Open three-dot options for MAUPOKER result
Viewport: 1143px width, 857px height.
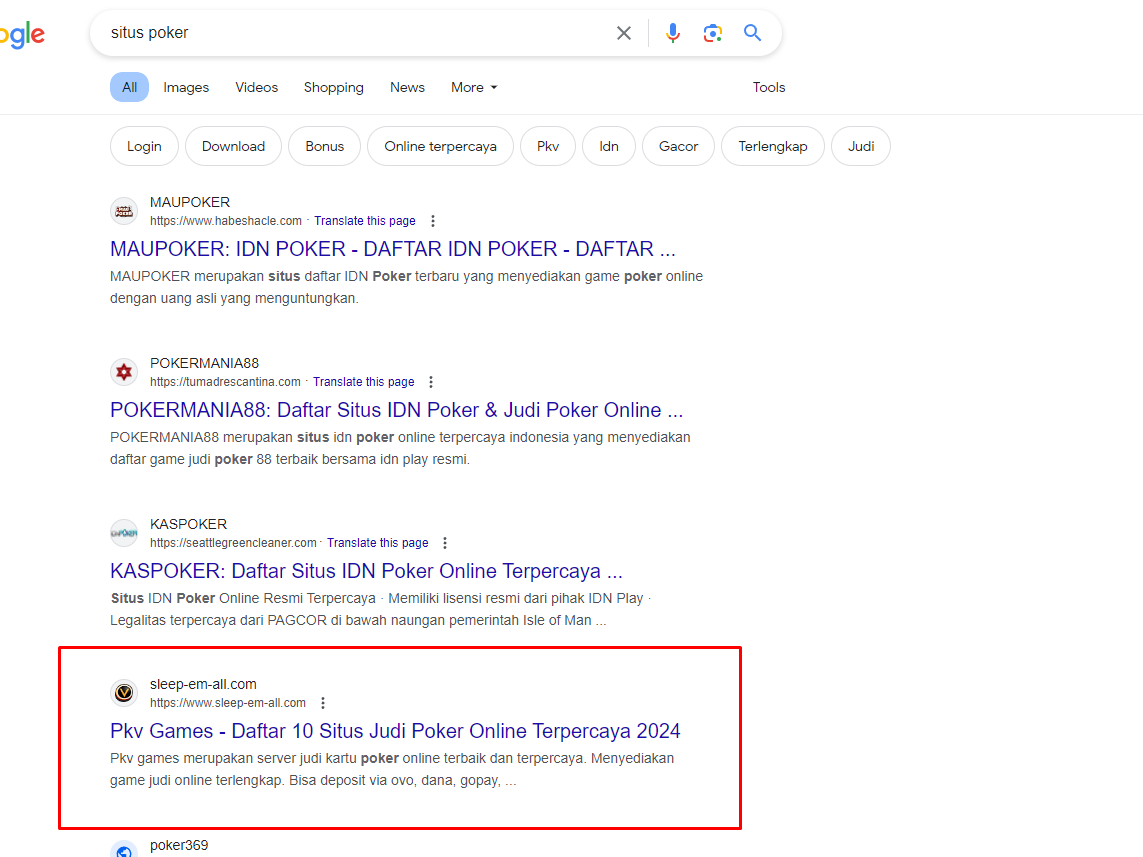433,221
